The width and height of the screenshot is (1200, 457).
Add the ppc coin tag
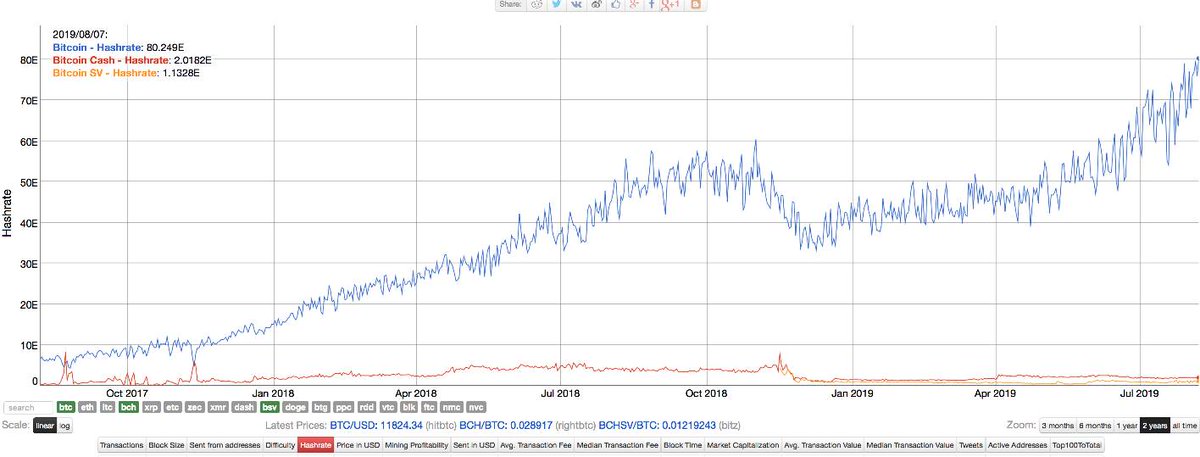(x=344, y=407)
